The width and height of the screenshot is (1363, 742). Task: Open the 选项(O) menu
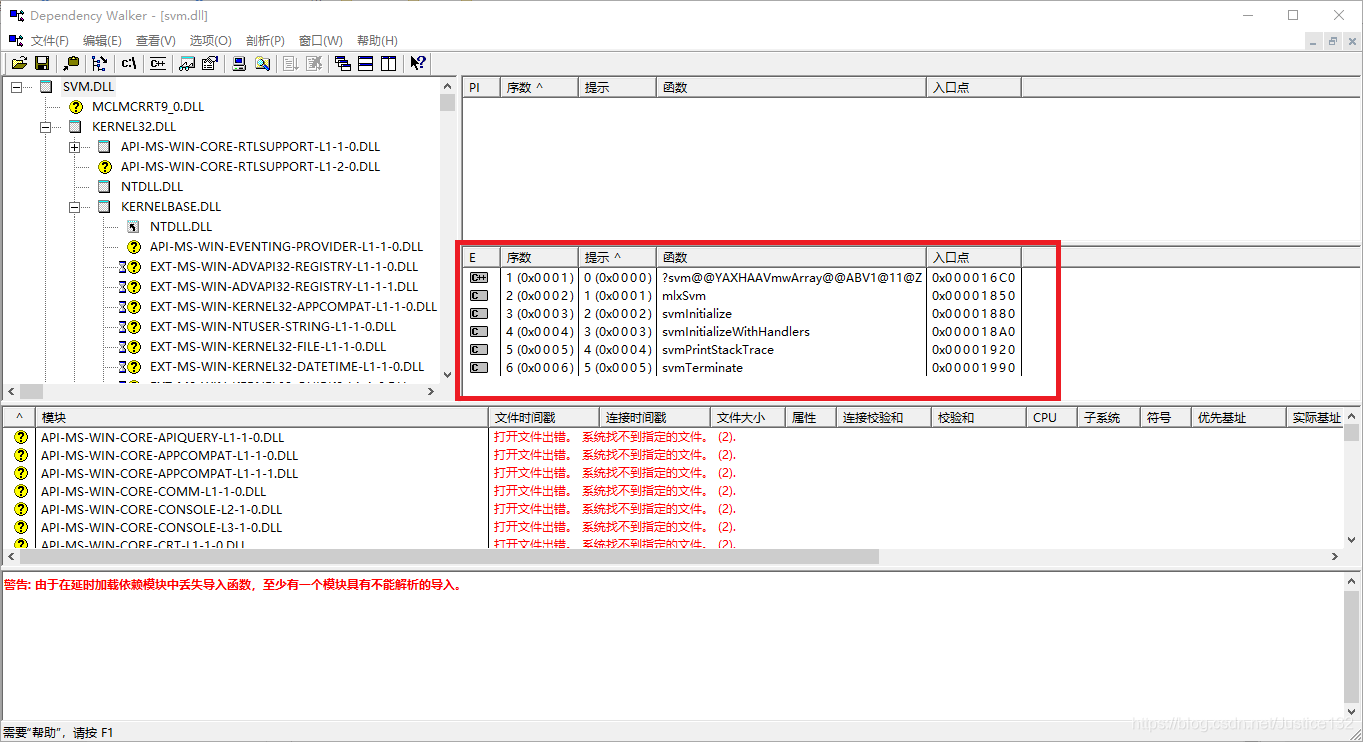click(x=210, y=40)
